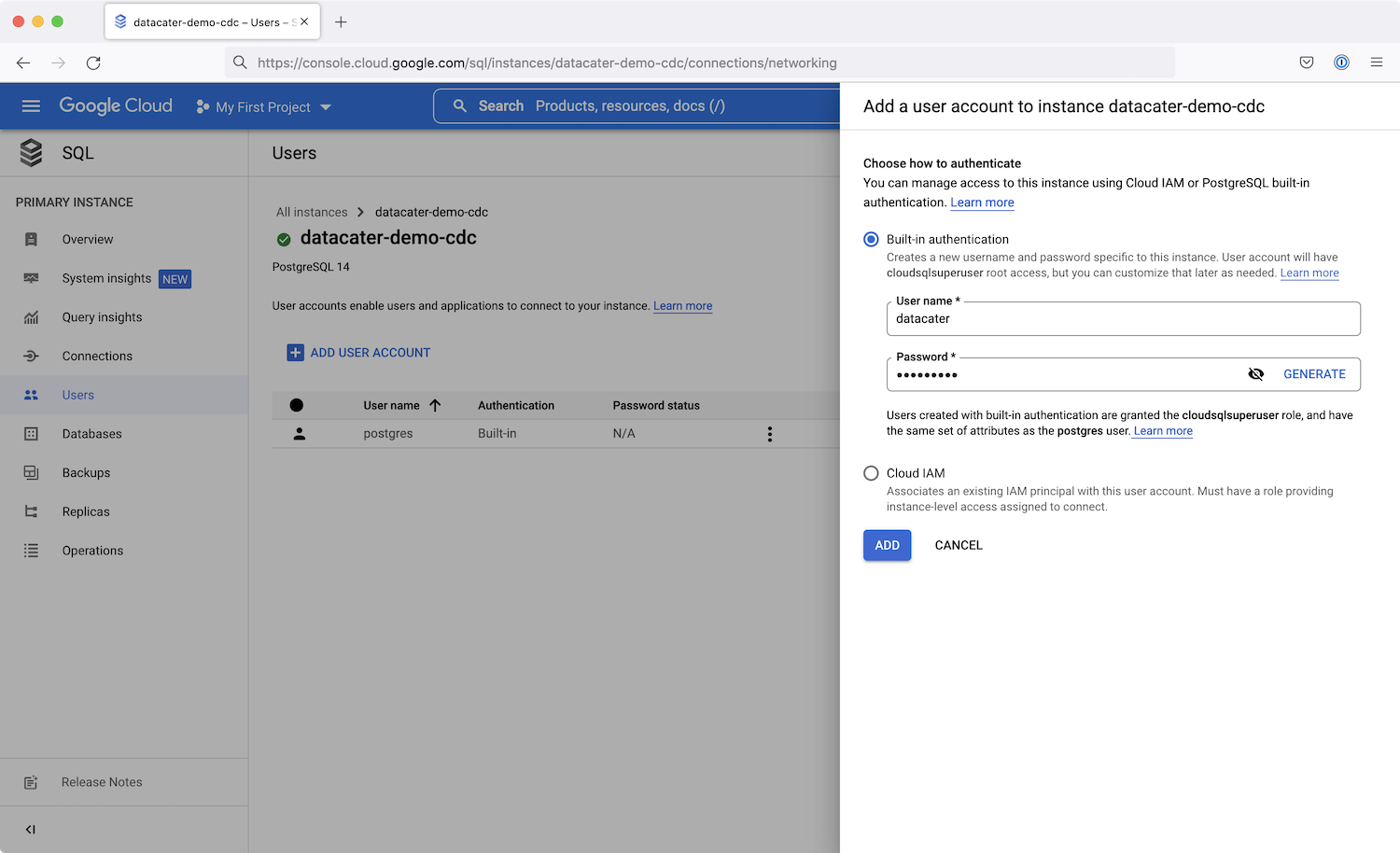Open System insights page
The image size is (1400, 853).
[x=106, y=278]
